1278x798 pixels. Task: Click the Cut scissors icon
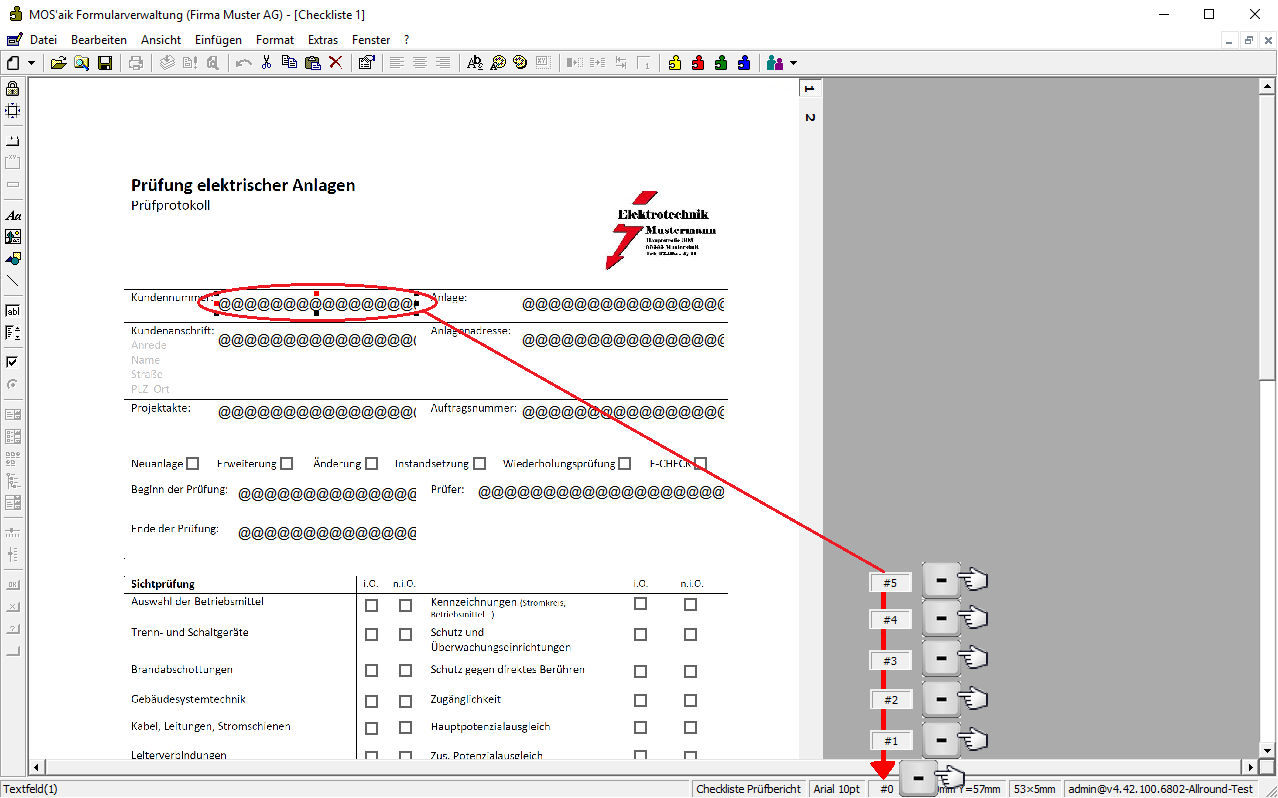pos(266,63)
